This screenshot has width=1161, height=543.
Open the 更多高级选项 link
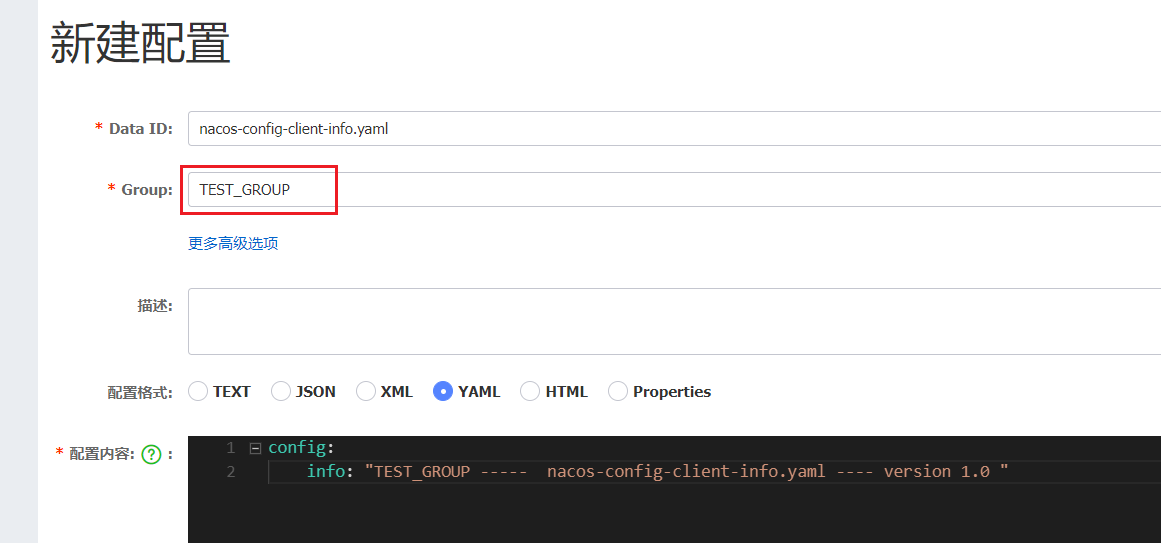233,244
